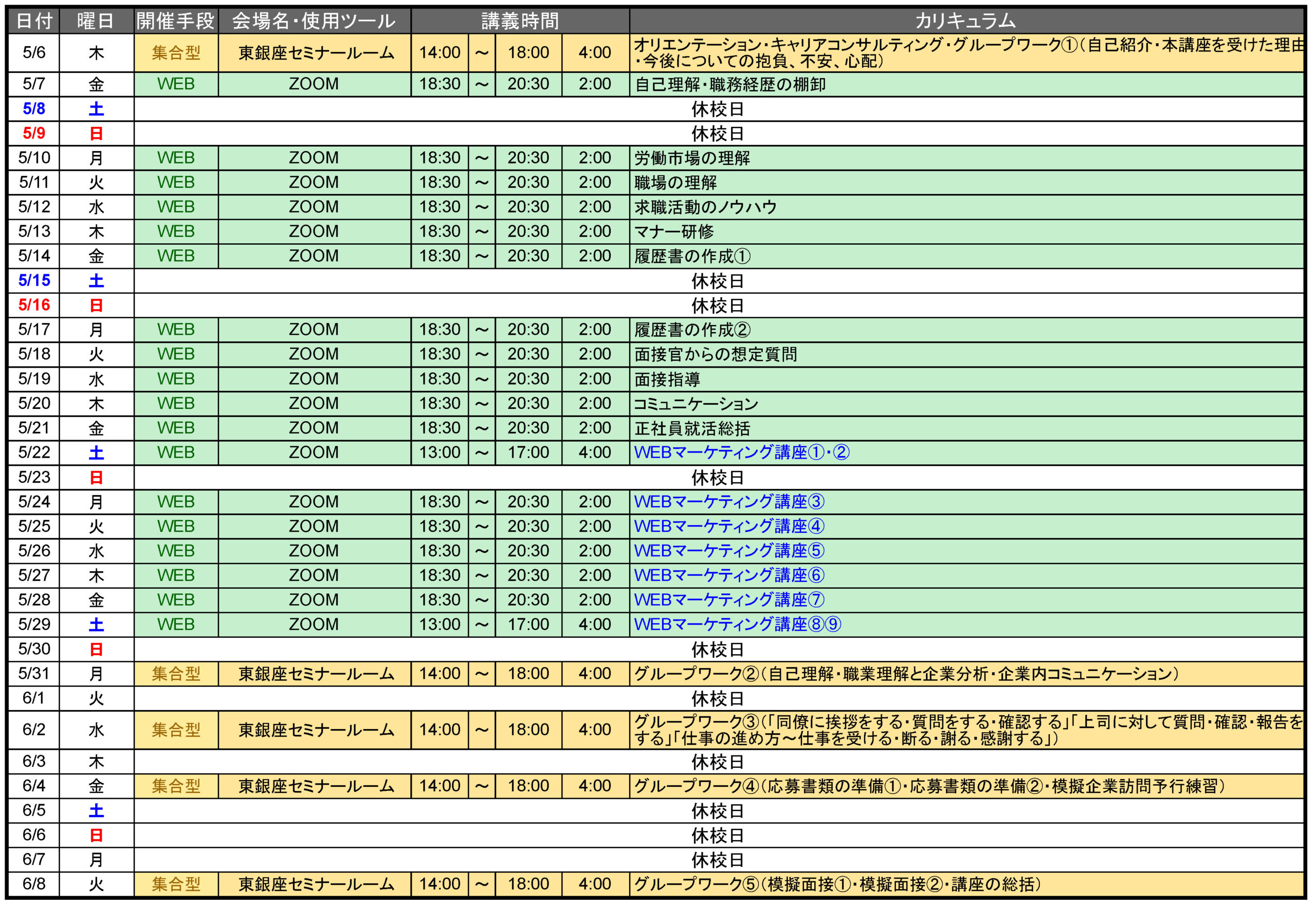Click 土 weekday in the 6/5 row
The height and width of the screenshot is (904, 1316).
pyautogui.click(x=96, y=810)
